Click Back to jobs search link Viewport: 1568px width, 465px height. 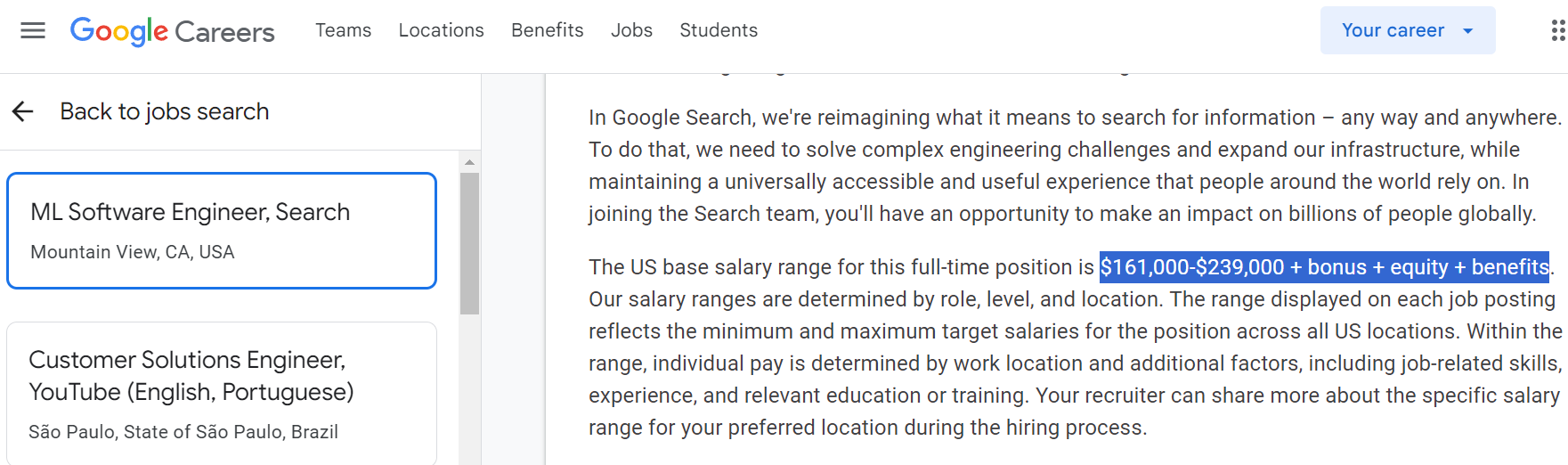[x=164, y=111]
